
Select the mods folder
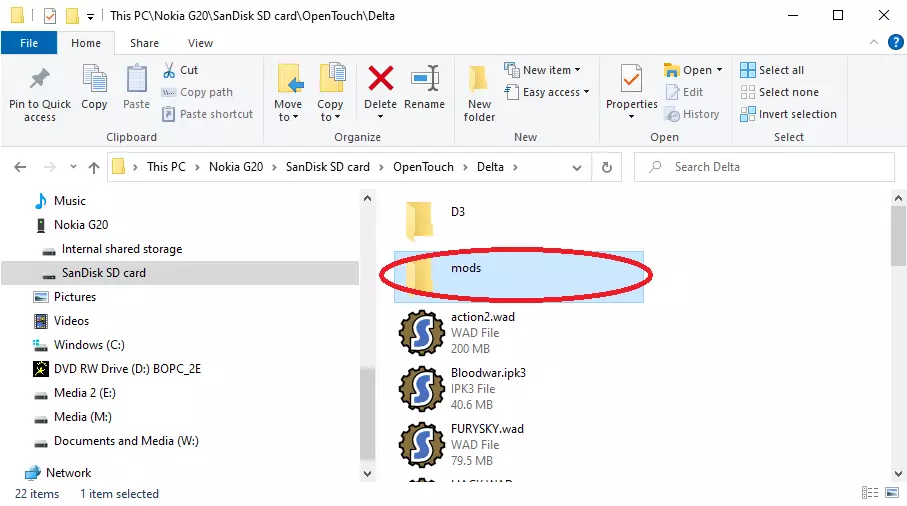tap(518, 276)
